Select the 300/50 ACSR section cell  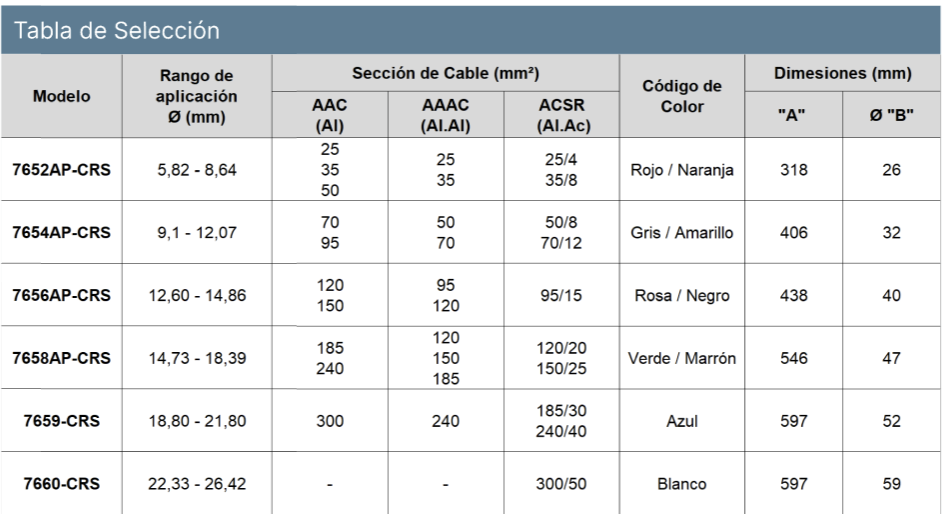(x=561, y=484)
